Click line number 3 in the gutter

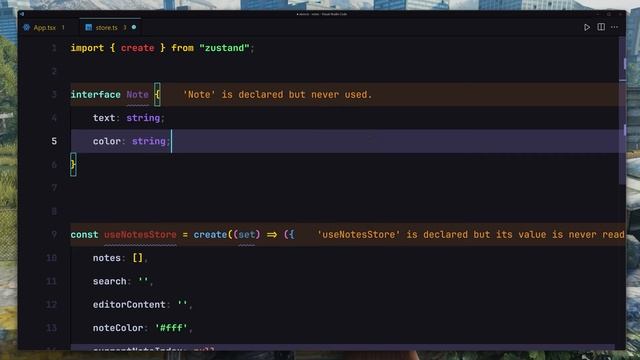pyautogui.click(x=54, y=95)
